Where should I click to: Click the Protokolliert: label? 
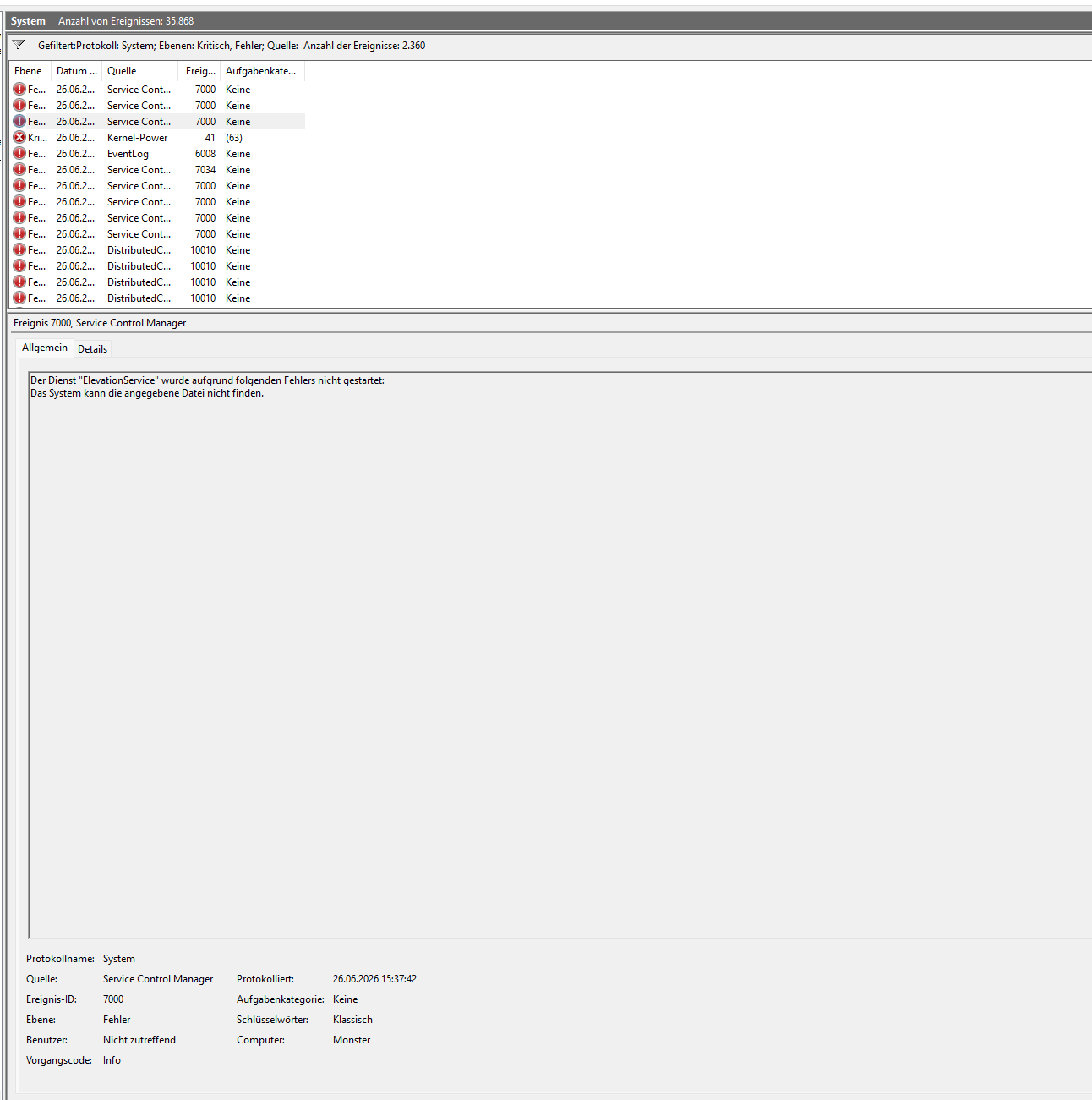265,978
